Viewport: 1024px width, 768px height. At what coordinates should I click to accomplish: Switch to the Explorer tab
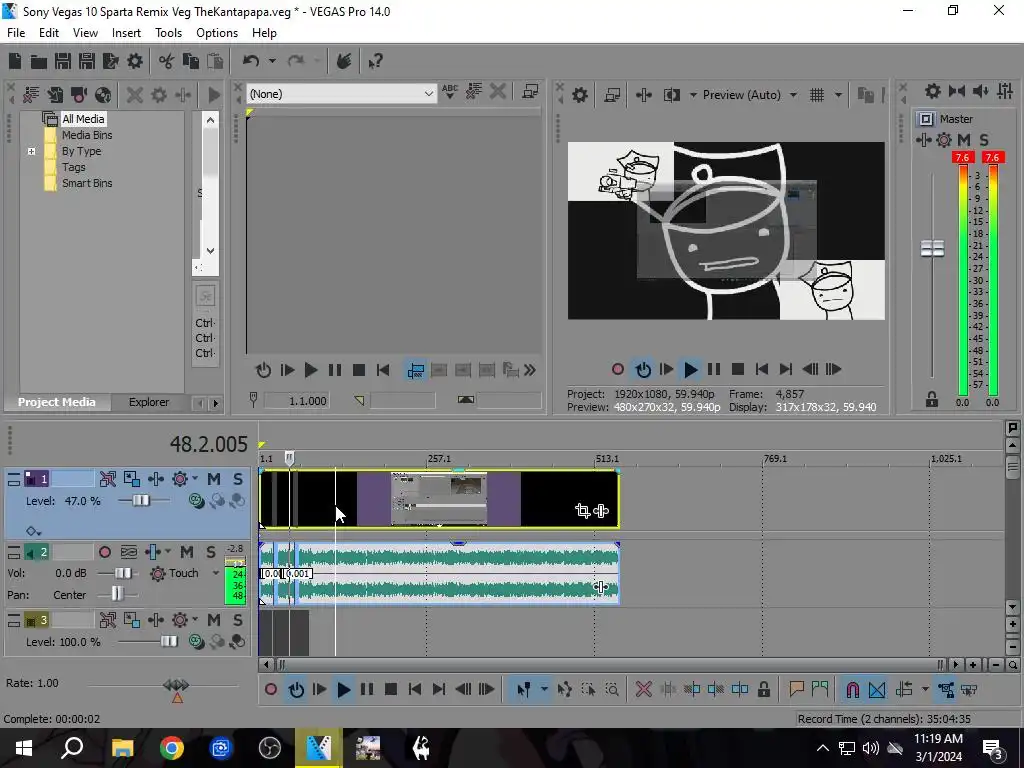tap(148, 402)
